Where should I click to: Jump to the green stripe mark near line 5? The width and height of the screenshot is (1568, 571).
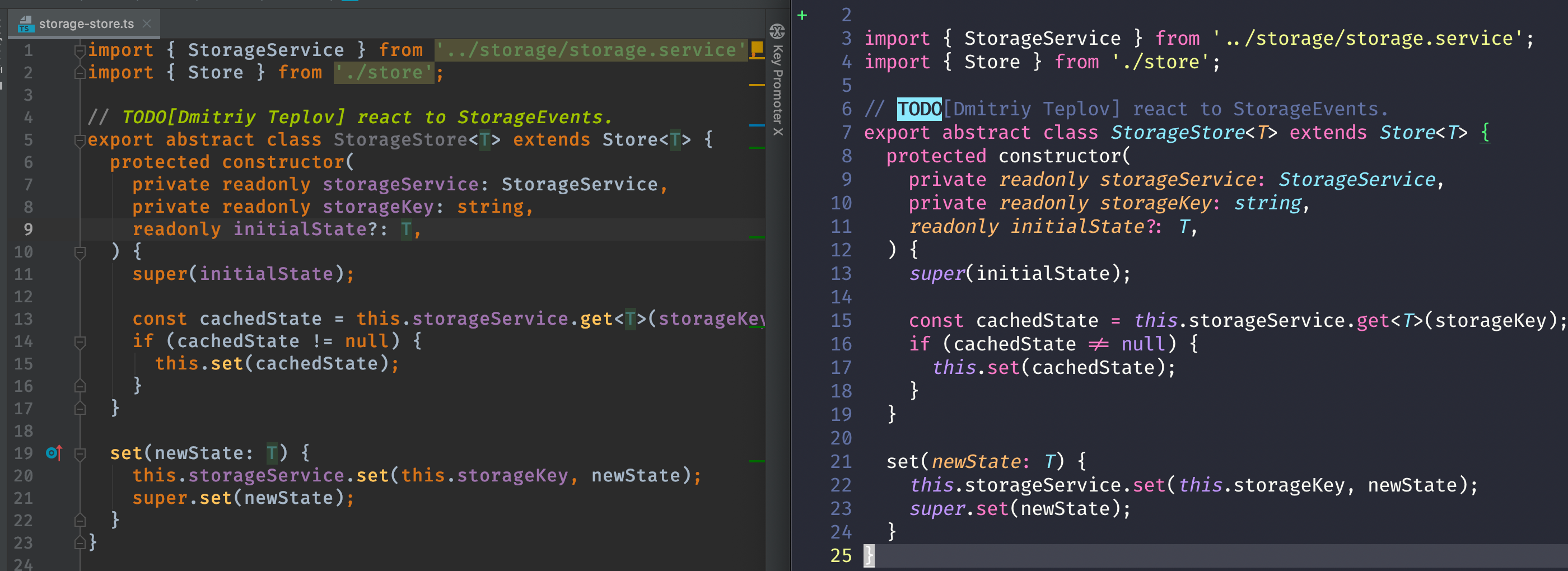click(x=757, y=148)
